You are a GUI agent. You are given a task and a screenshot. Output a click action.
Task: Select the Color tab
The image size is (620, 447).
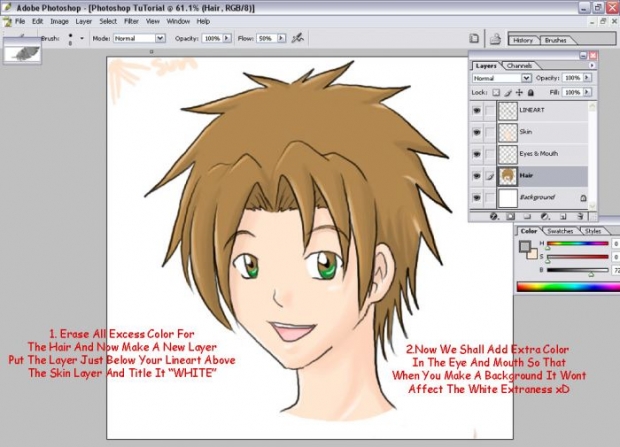point(529,231)
